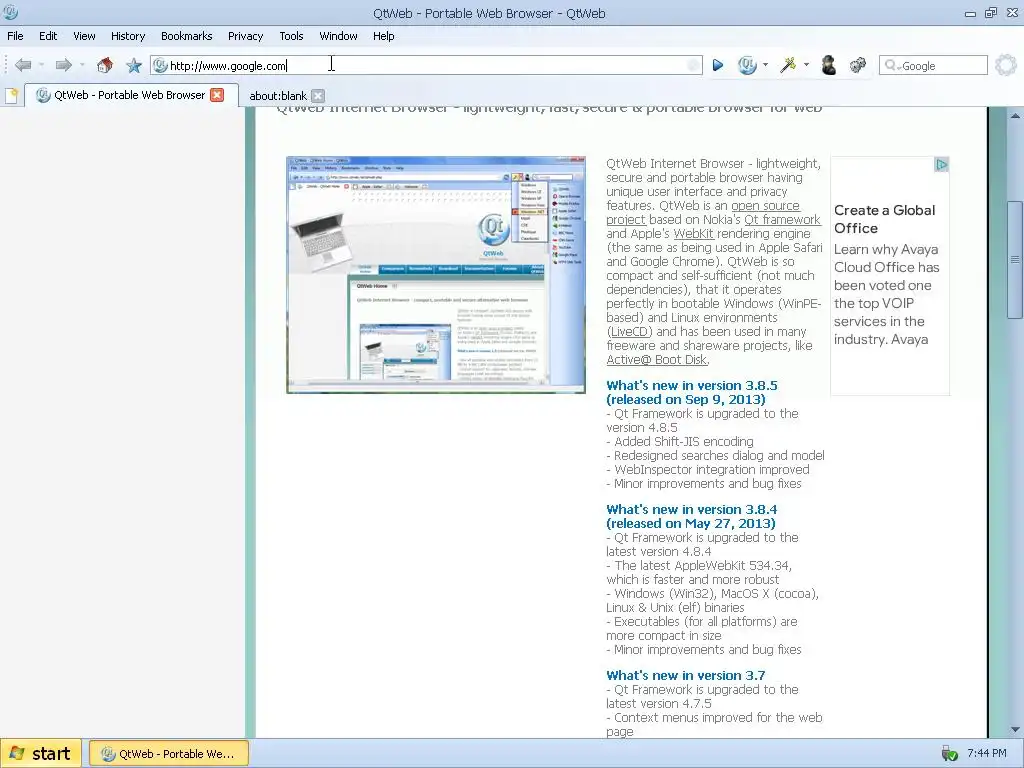Viewport: 1024px width, 768px height.
Task: Open the Windows start button
Action: click(x=41, y=753)
